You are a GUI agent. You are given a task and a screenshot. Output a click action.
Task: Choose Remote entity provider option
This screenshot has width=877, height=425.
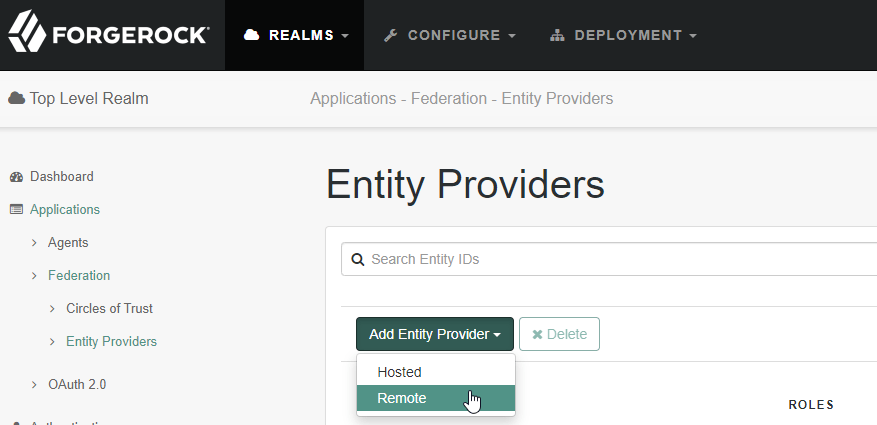402,398
